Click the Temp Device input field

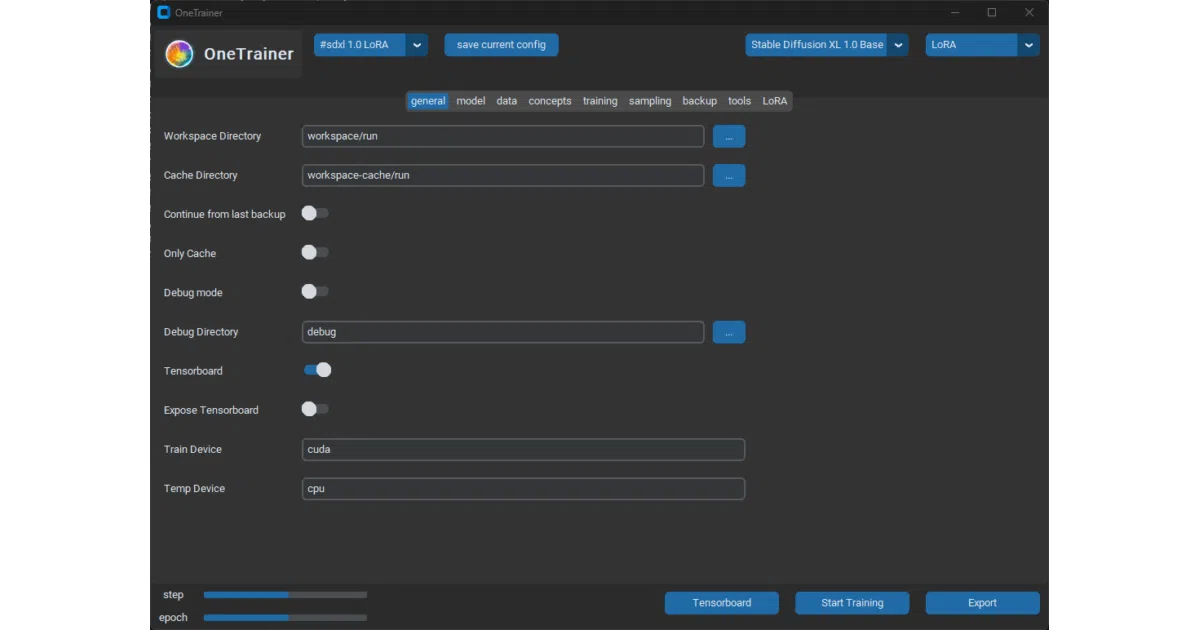523,489
